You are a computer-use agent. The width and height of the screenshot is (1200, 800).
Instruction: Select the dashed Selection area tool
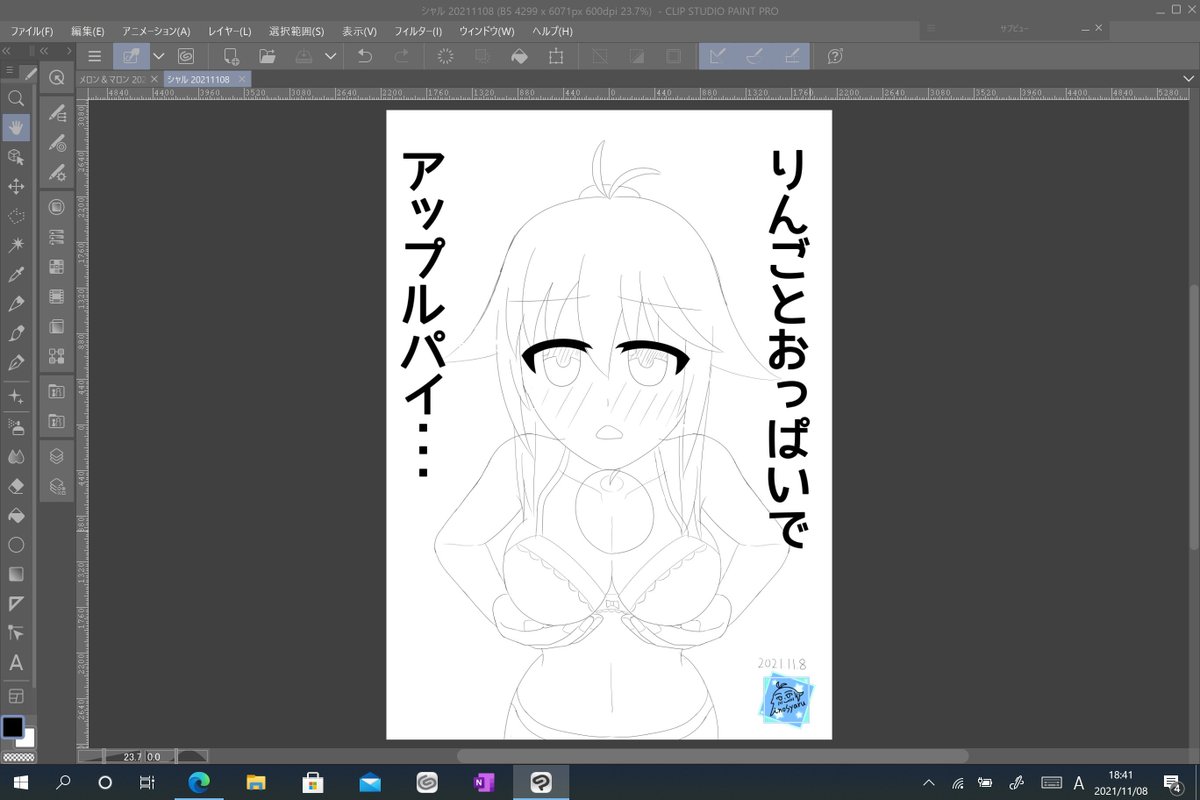[16, 215]
